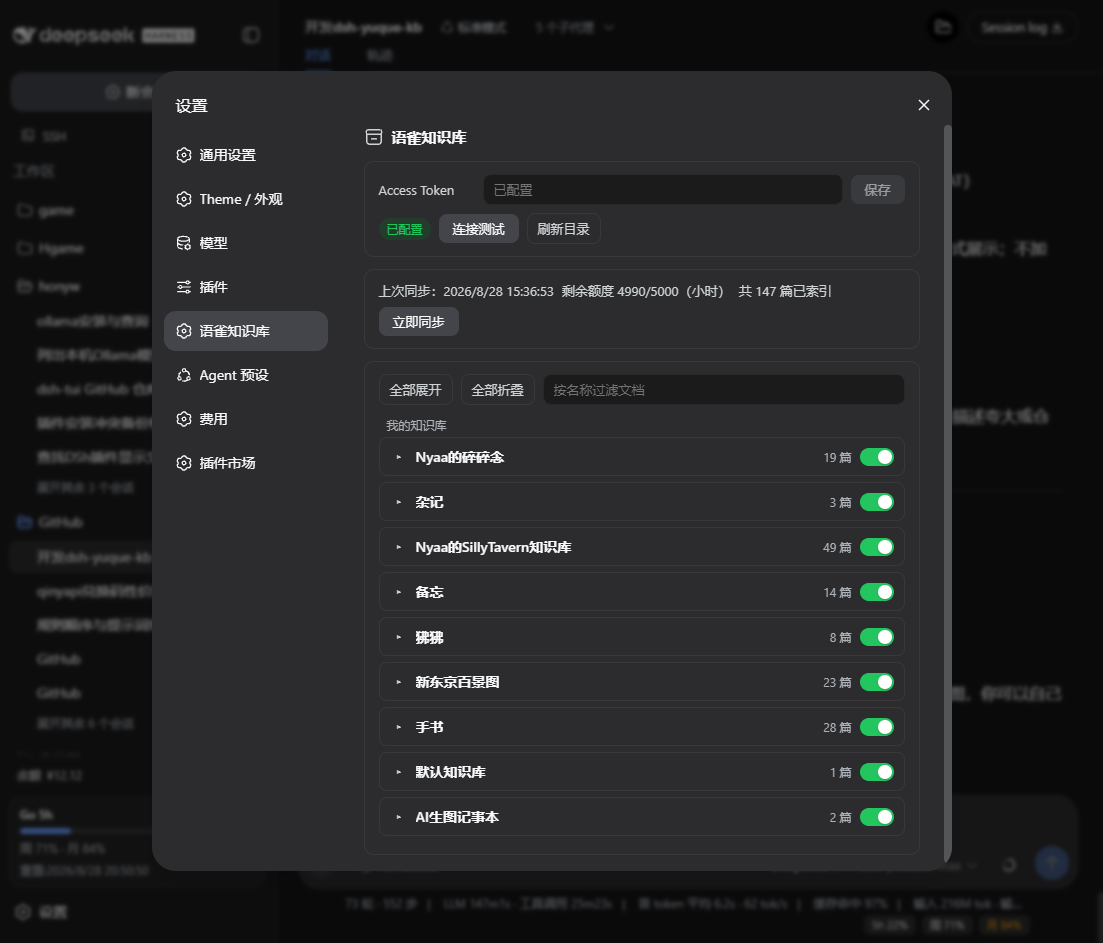This screenshot has height=943, width=1103.
Task: Click the background sidebar collapse icon
Action: [x=251, y=35]
